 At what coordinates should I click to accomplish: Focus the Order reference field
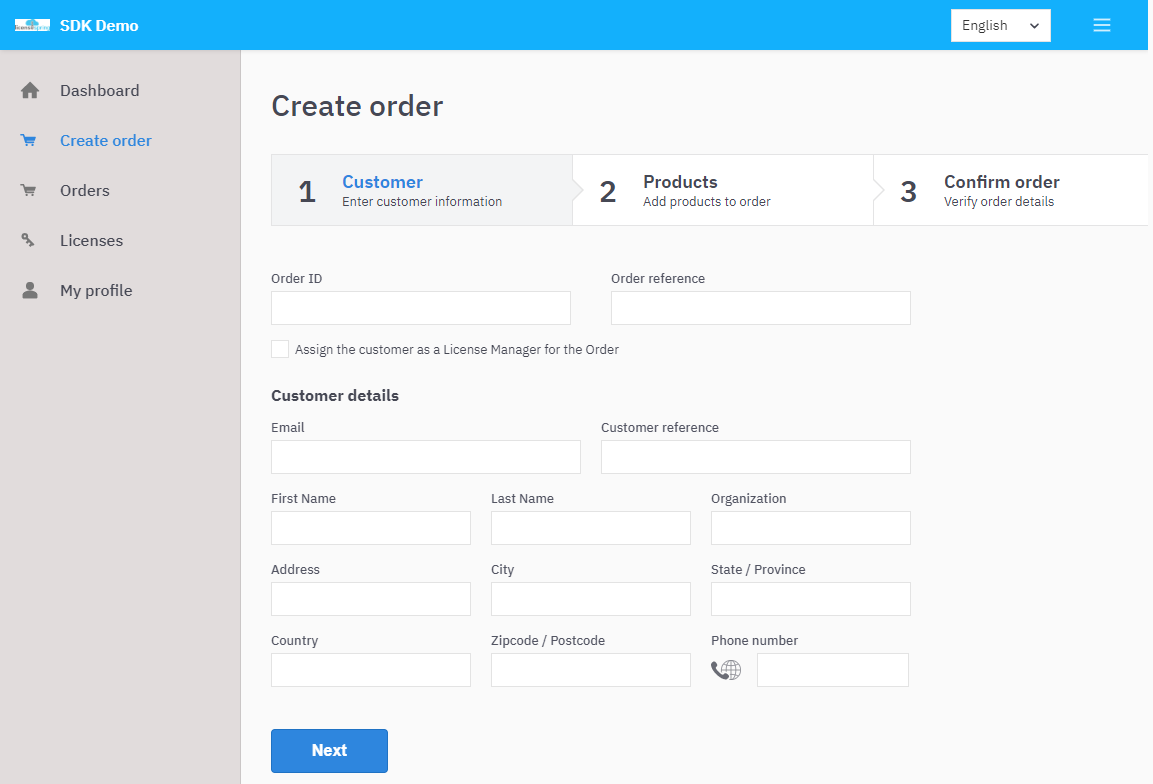pyautogui.click(x=760, y=308)
